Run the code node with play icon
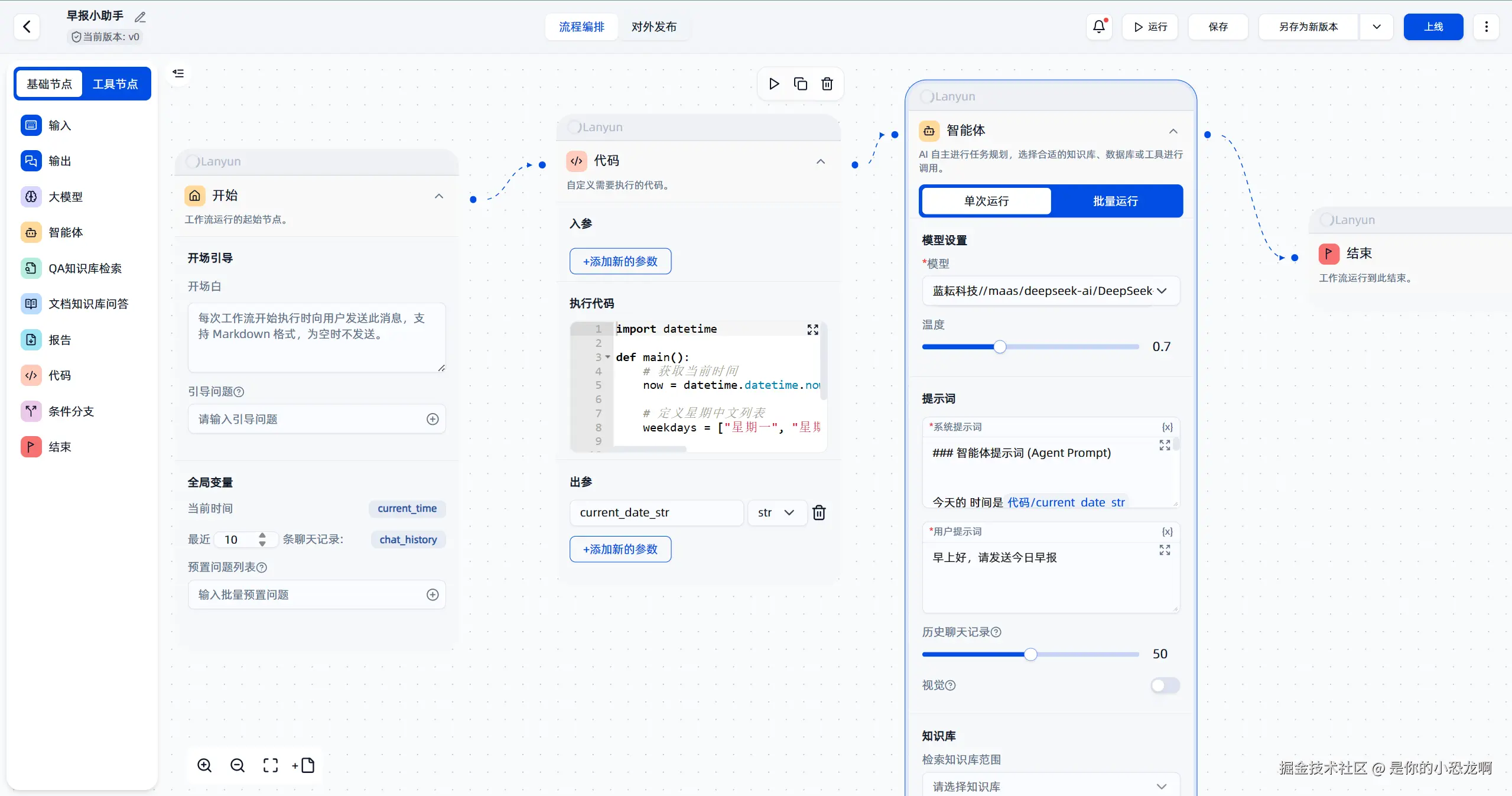1512x796 pixels. [x=774, y=84]
